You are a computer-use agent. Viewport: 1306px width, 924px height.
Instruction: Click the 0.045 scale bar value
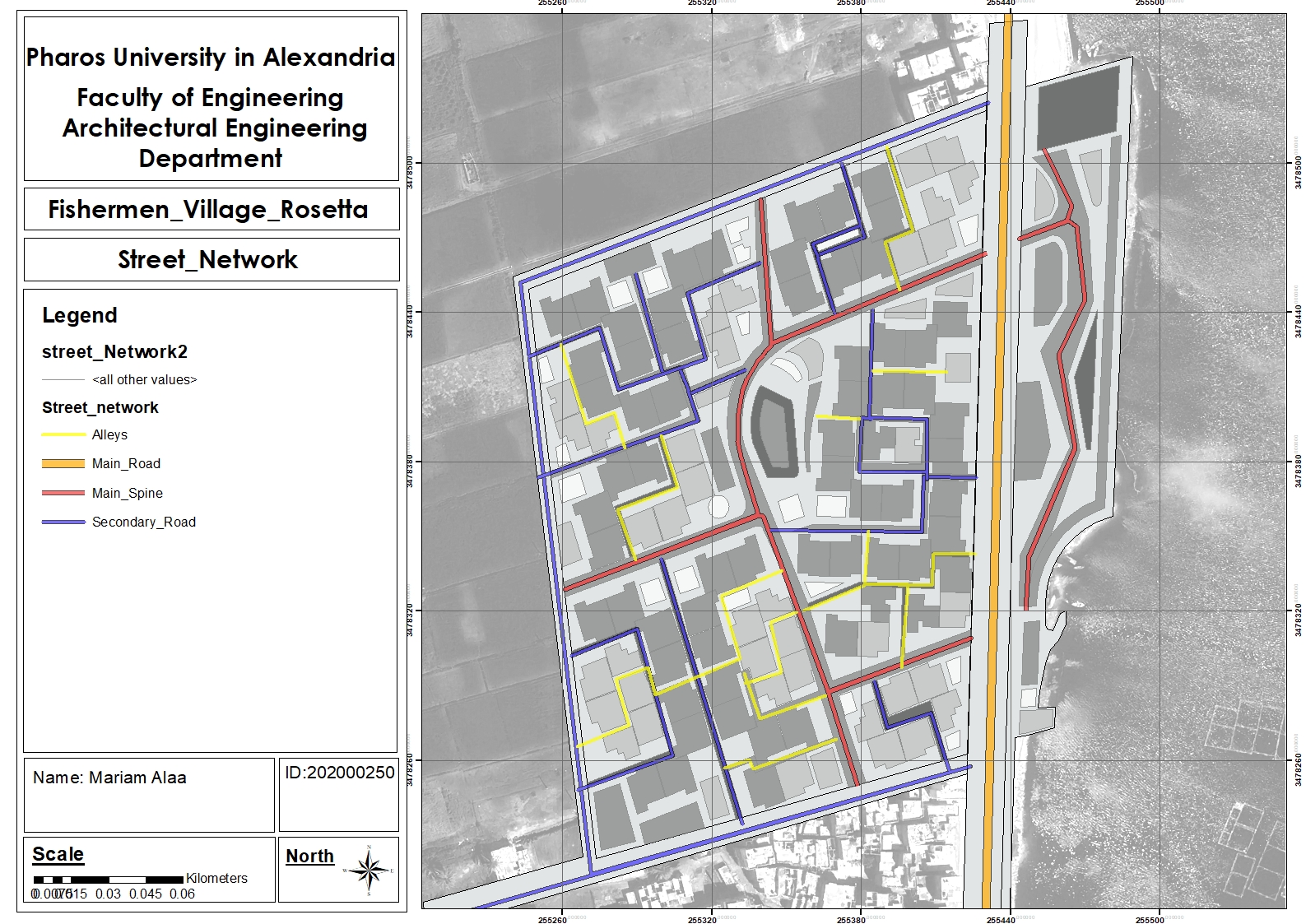[x=146, y=894]
